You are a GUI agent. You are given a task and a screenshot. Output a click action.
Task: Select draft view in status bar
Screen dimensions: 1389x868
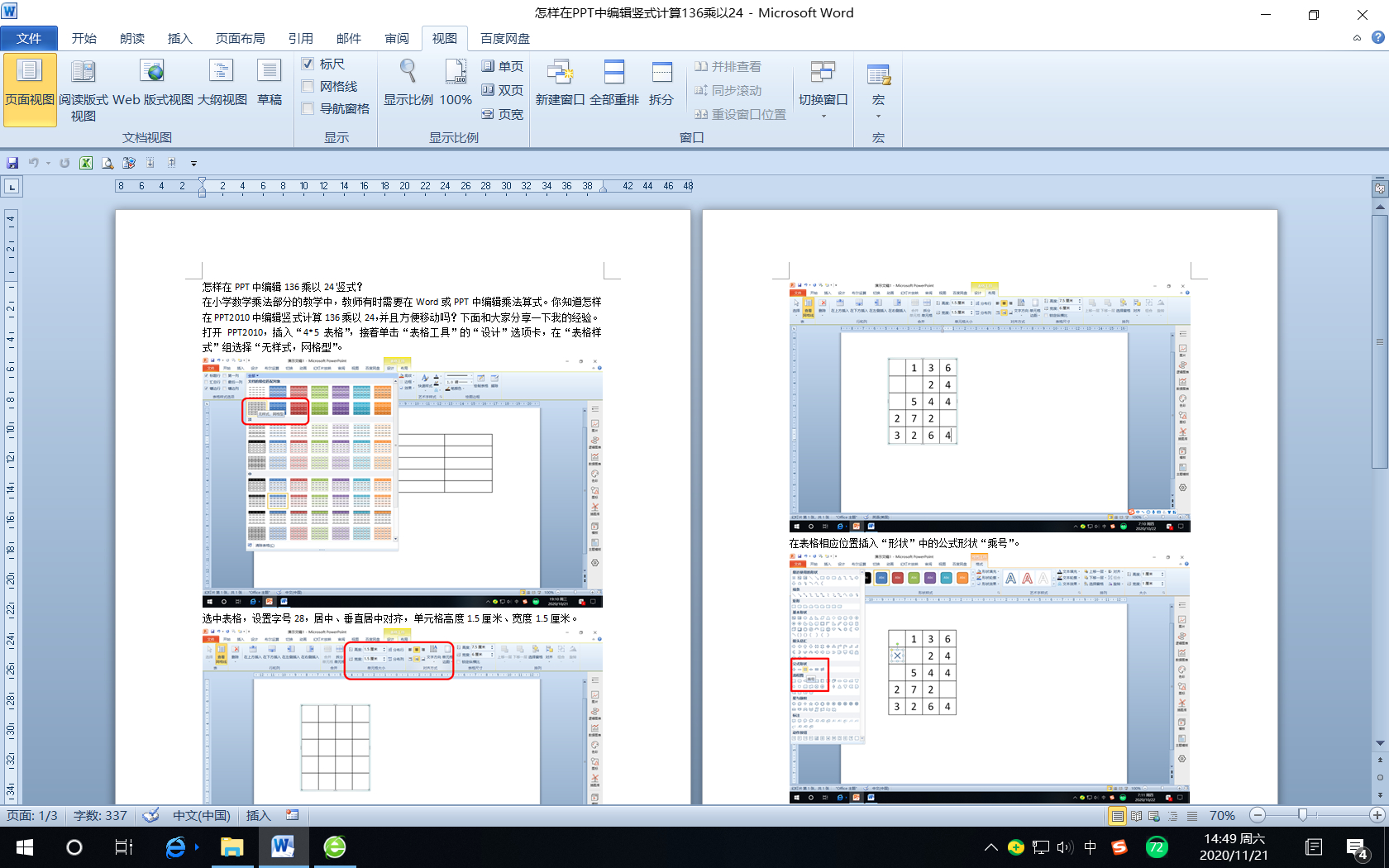point(1191,816)
